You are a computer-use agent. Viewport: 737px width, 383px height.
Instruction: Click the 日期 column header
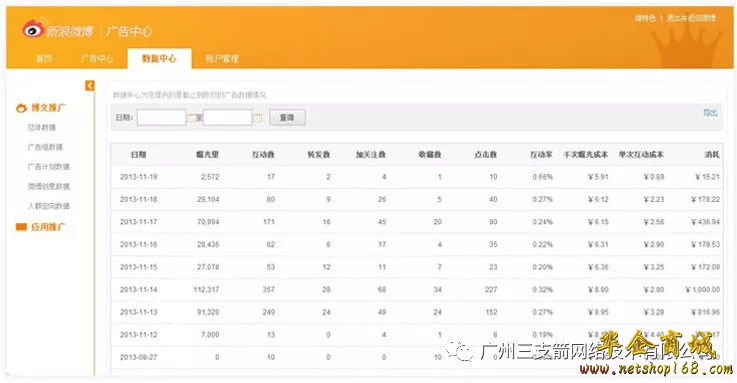pyautogui.click(x=139, y=155)
